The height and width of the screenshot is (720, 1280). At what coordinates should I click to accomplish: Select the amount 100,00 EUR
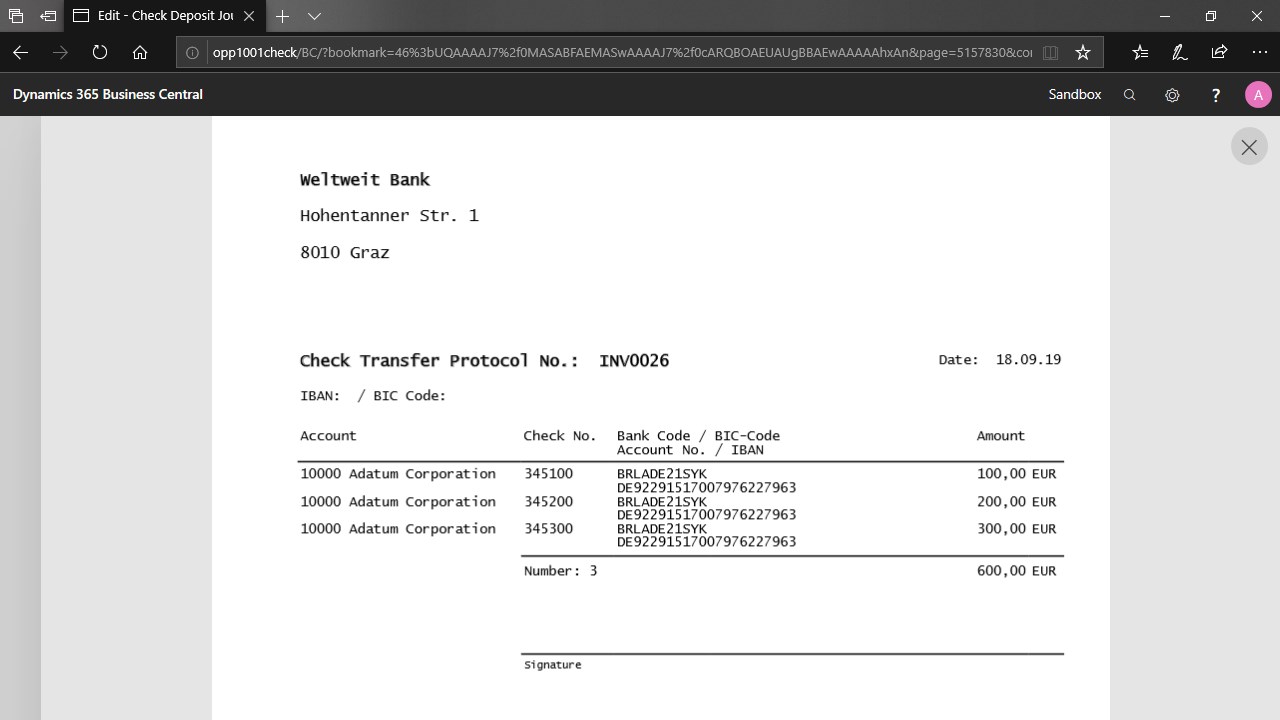point(1016,474)
